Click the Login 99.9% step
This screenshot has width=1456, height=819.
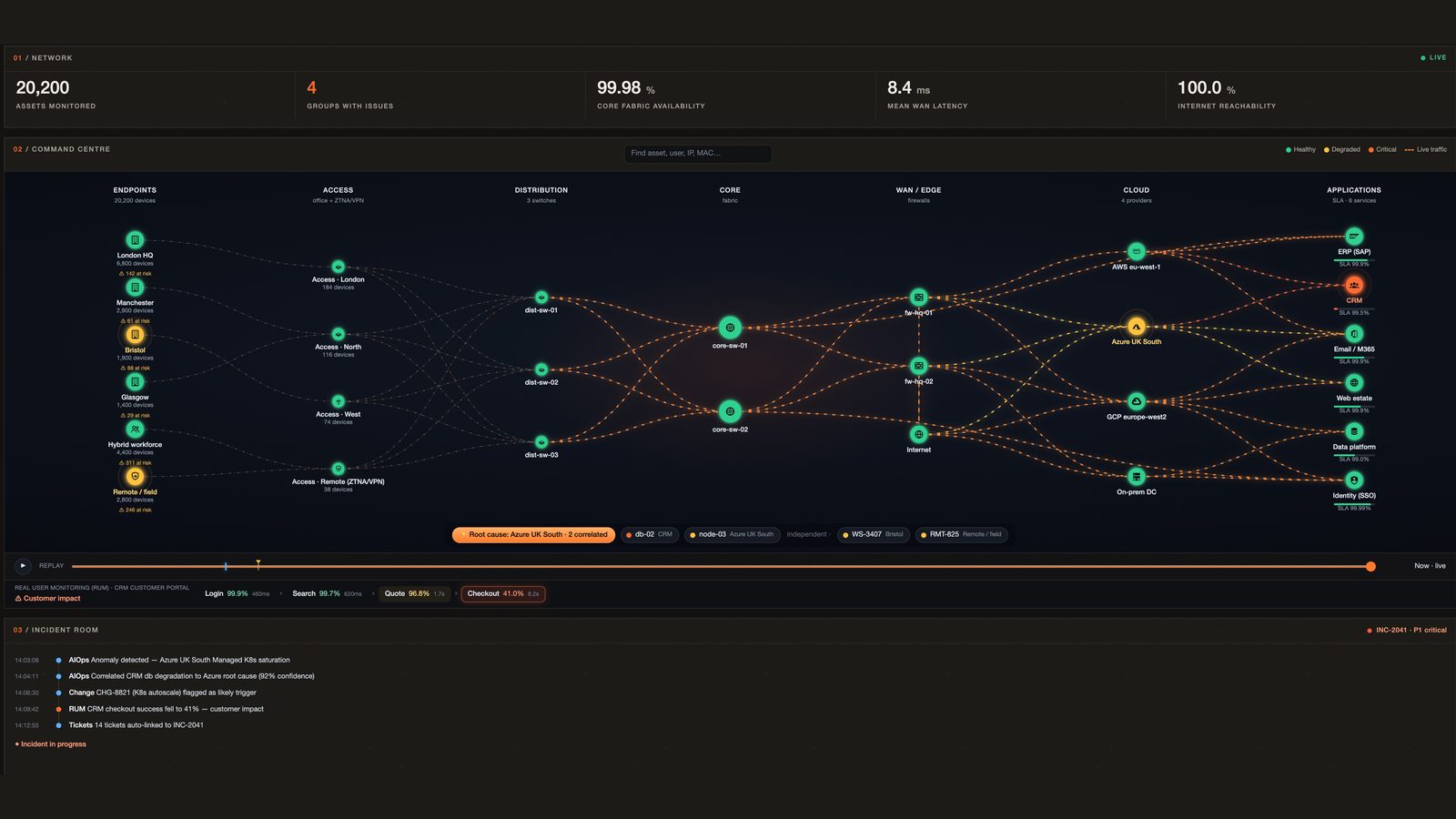pyautogui.click(x=238, y=594)
